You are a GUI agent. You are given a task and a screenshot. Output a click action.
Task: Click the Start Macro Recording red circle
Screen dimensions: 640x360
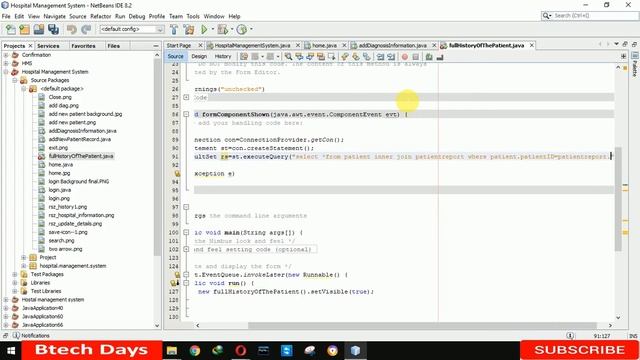(x=404, y=57)
